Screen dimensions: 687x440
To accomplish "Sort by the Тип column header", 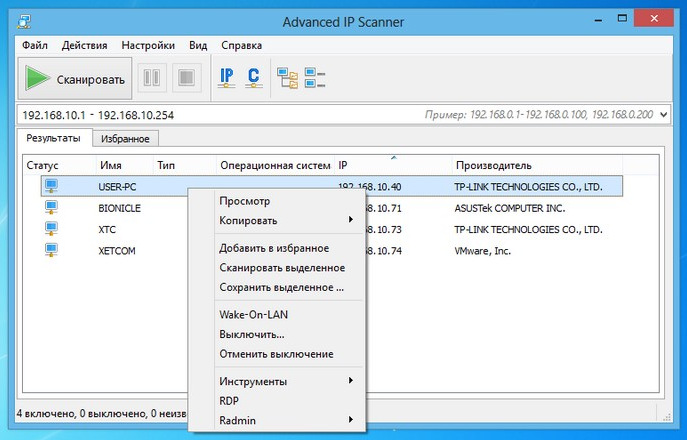I will click(184, 165).
